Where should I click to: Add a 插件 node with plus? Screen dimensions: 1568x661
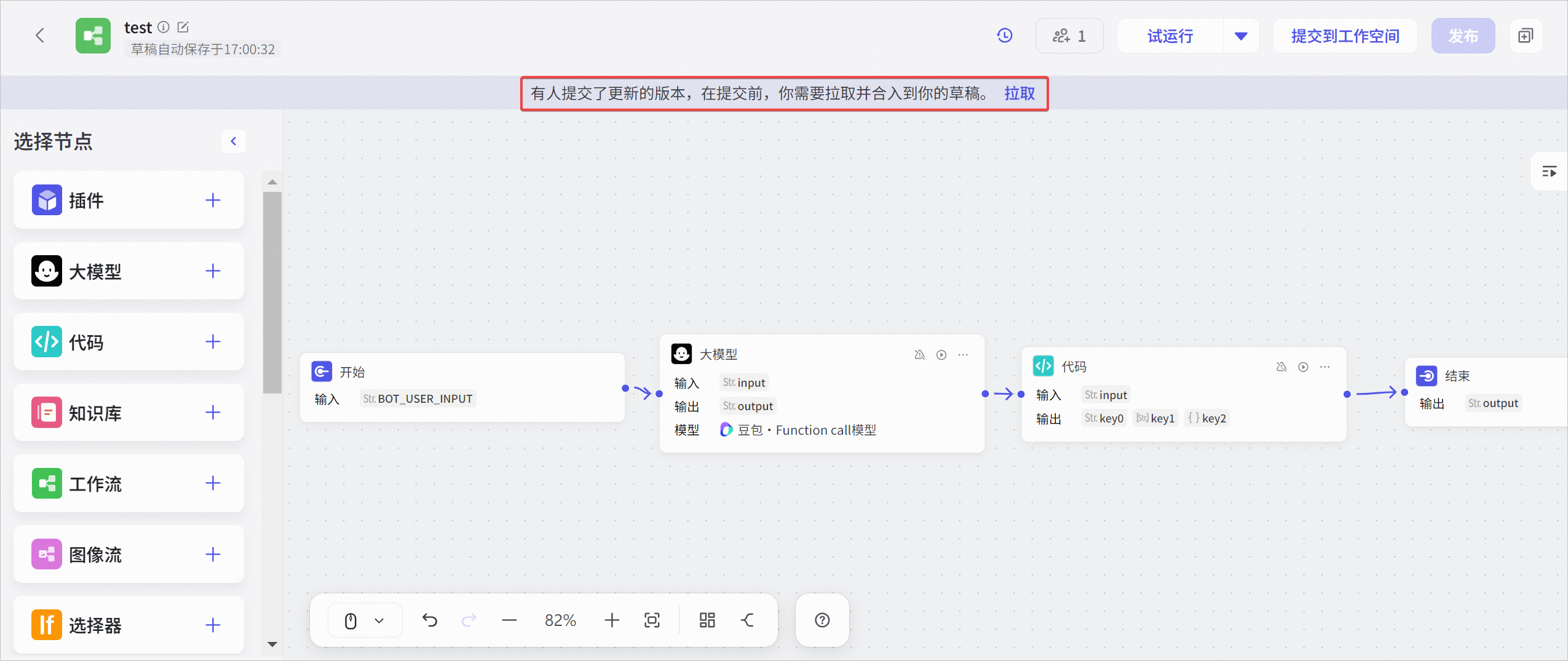tap(213, 200)
